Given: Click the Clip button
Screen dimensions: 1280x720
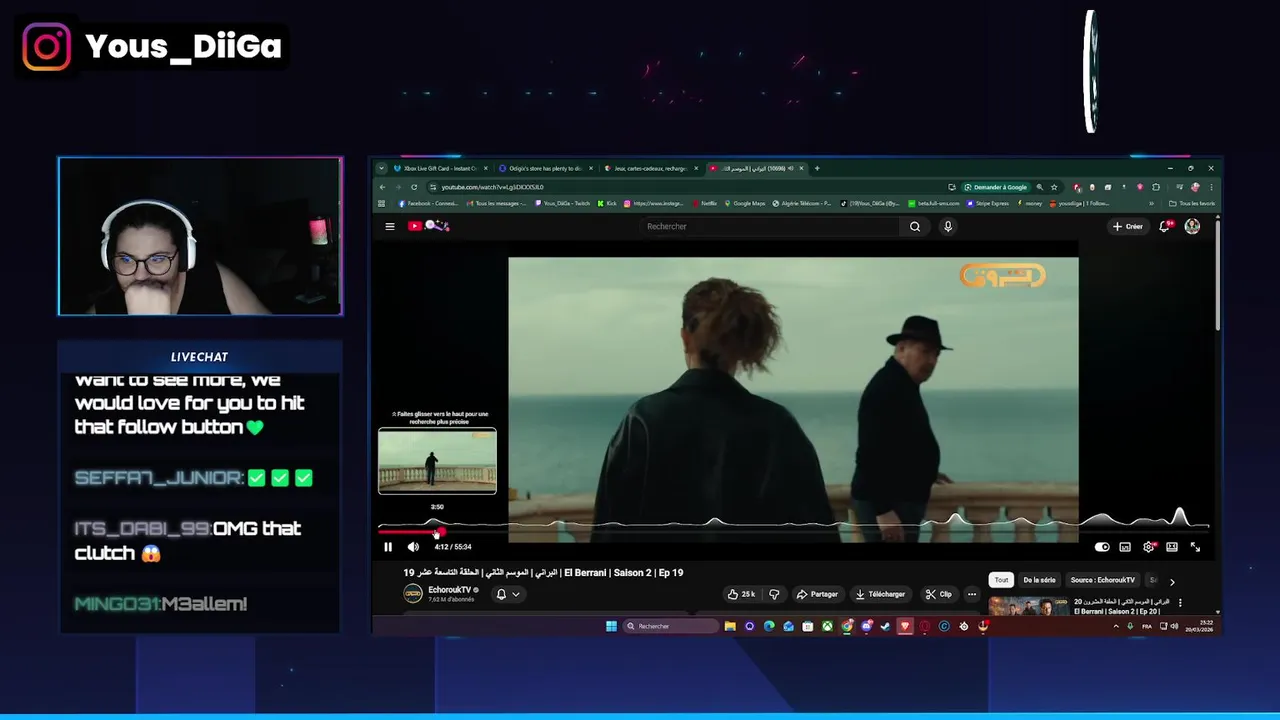Looking at the screenshot, I should [x=938, y=594].
